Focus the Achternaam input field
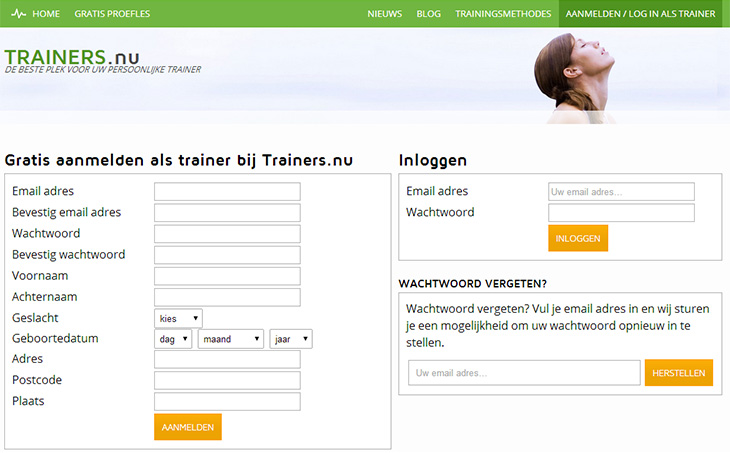This screenshot has width=730, height=453. (227, 297)
